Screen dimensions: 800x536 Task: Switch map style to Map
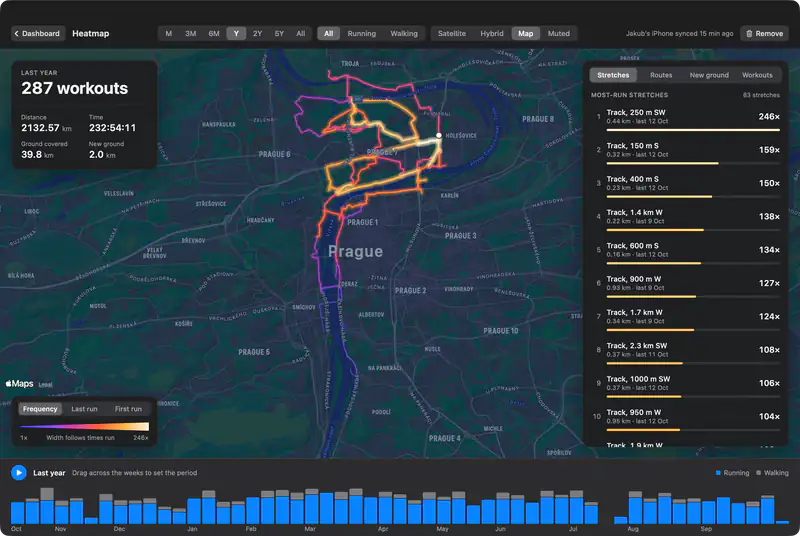[x=526, y=34]
